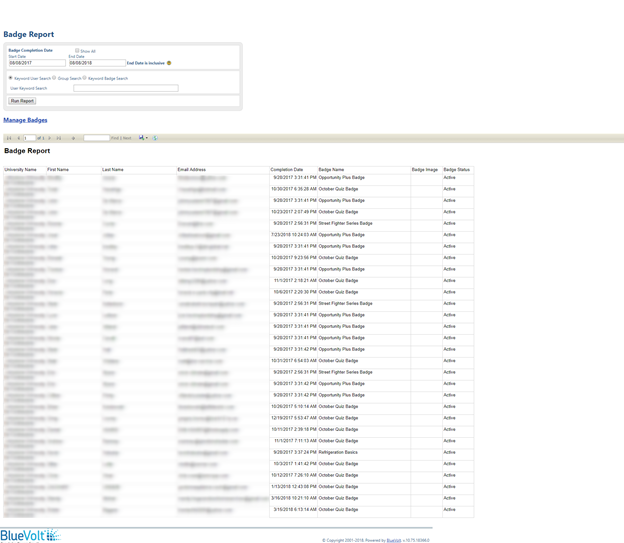The height and width of the screenshot is (543, 624).
Task: Click completion date 10/23/2017 2:07:49 PM
Action: coord(294,212)
